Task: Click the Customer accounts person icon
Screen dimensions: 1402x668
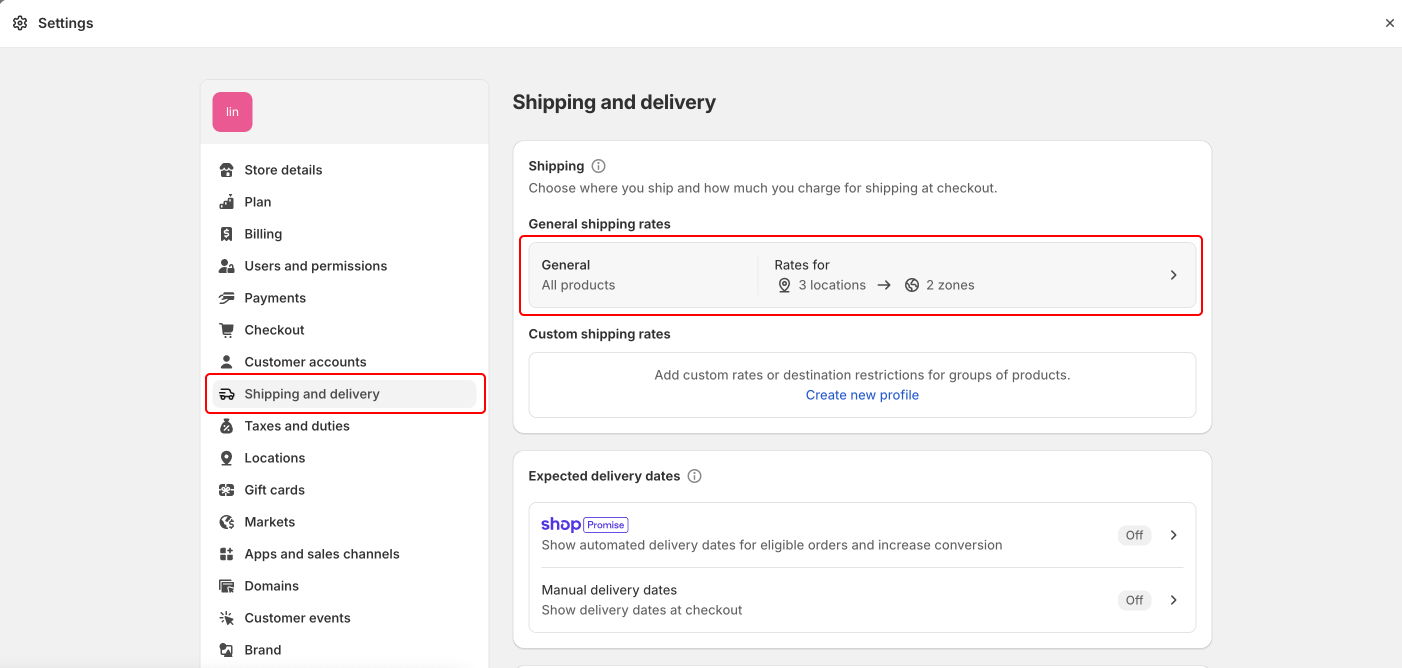Action: coord(226,362)
